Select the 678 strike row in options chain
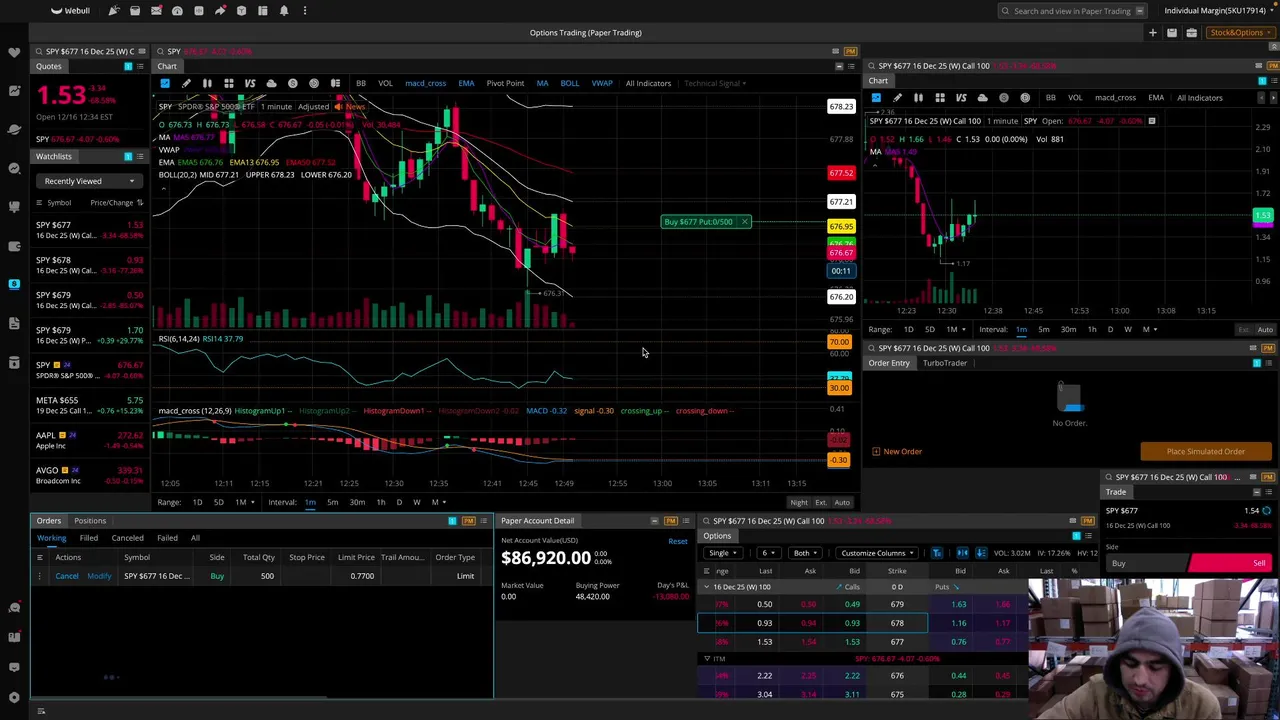 click(x=813, y=623)
